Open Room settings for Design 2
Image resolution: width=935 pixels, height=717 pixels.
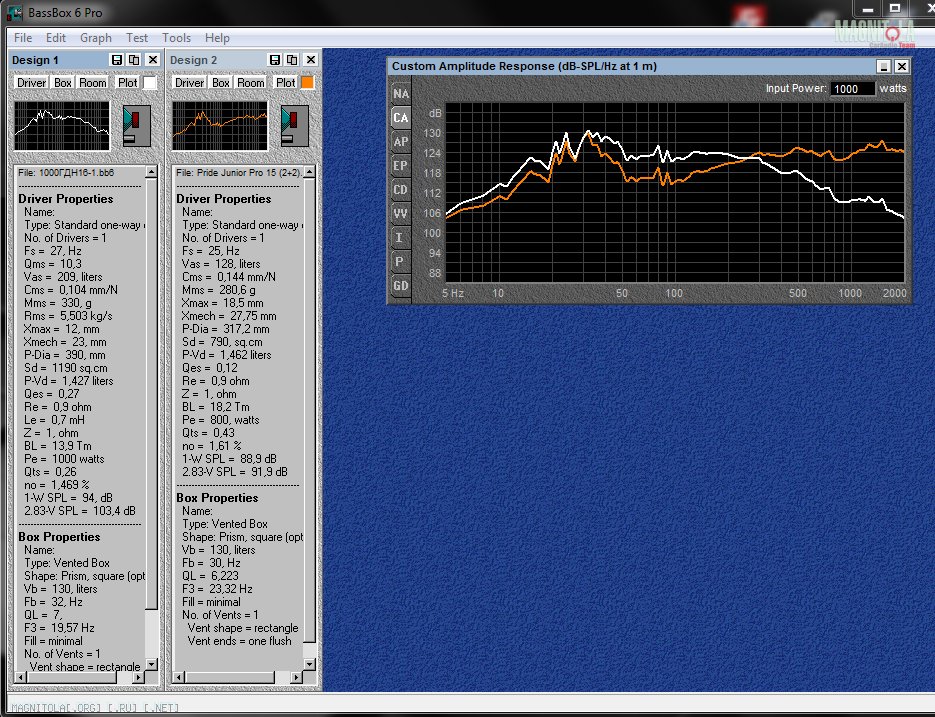pyautogui.click(x=251, y=82)
